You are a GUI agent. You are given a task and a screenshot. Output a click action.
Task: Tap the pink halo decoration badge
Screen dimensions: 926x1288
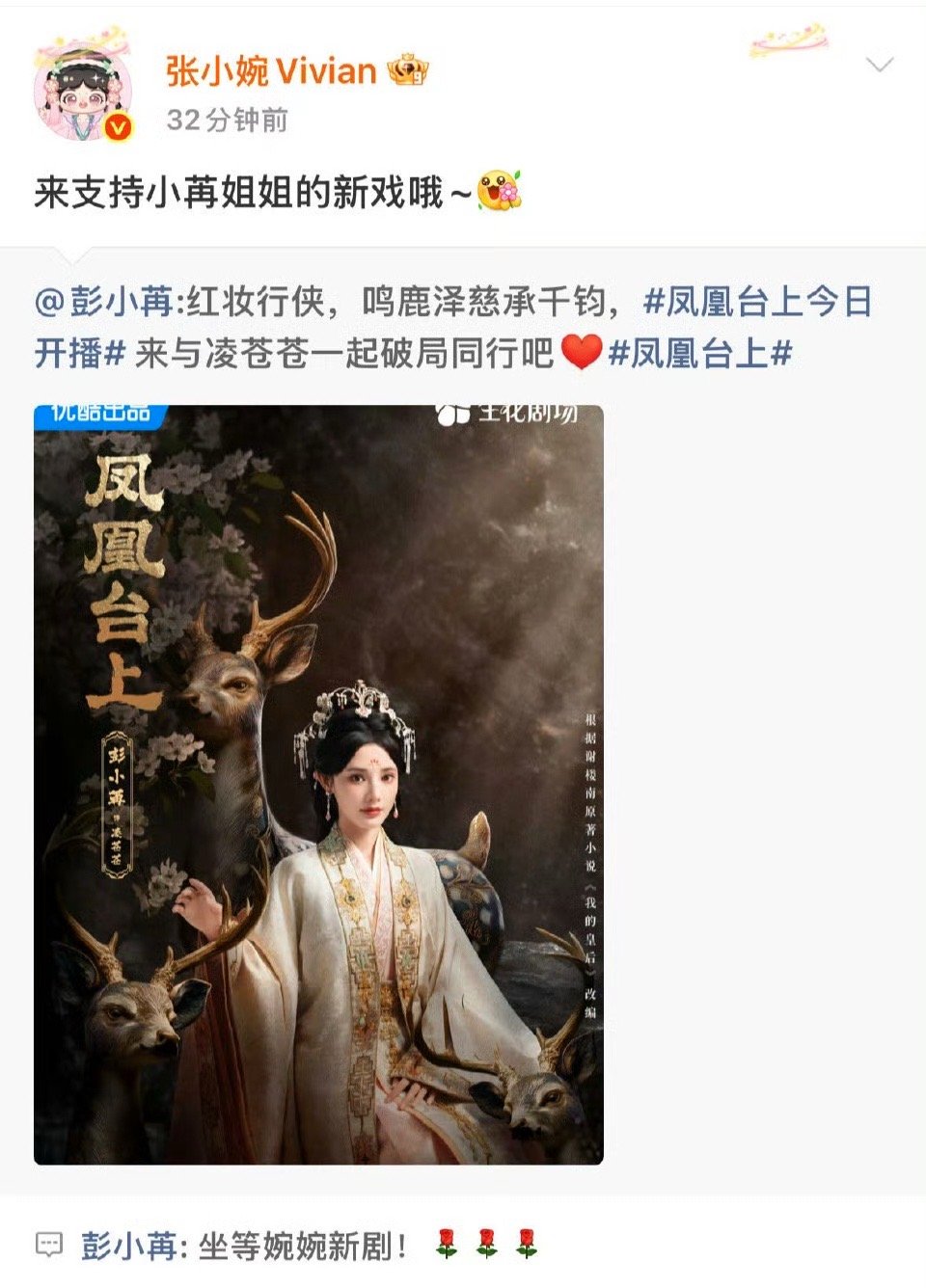790,40
